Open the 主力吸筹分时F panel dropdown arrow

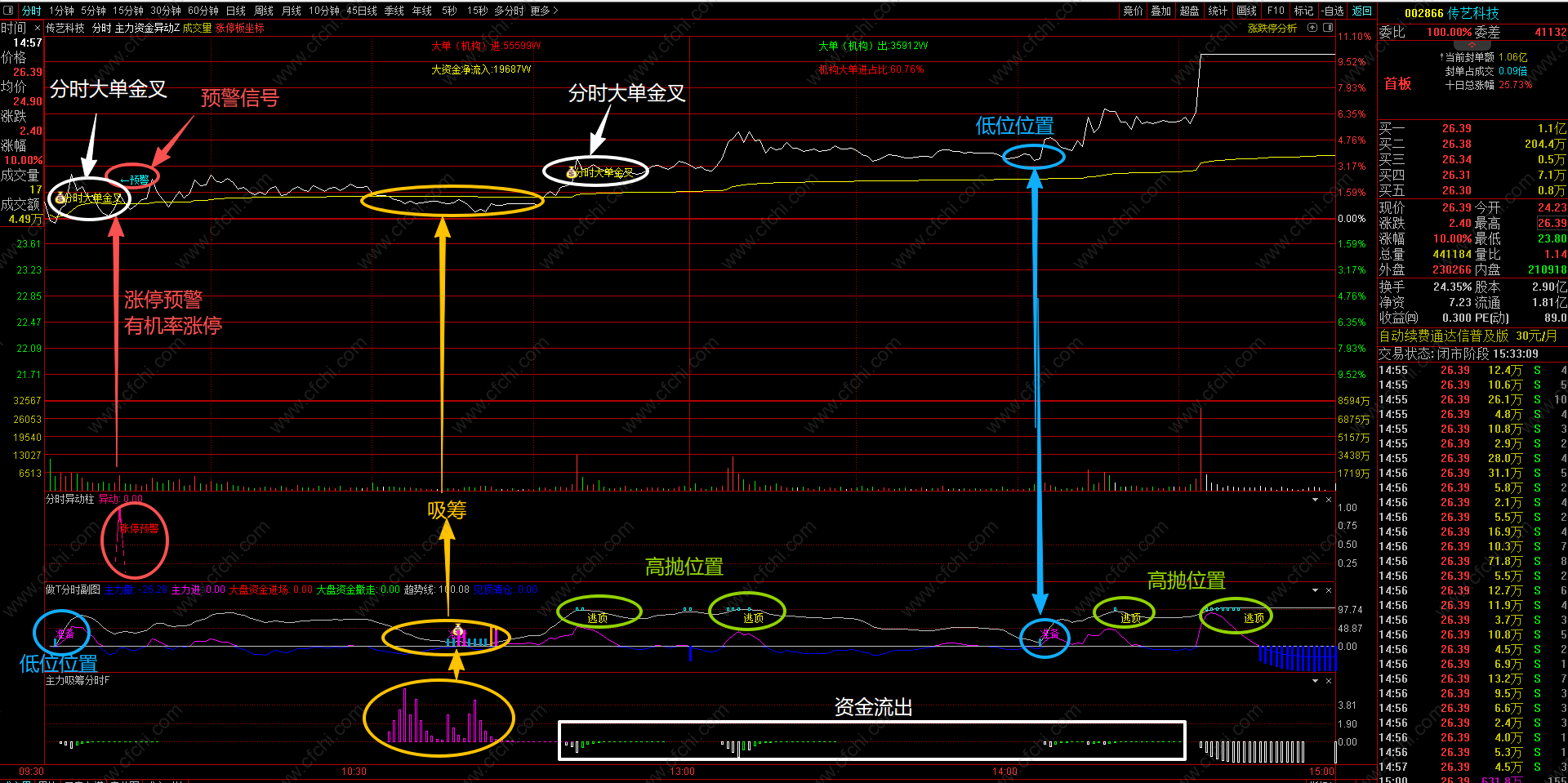coord(1315,680)
